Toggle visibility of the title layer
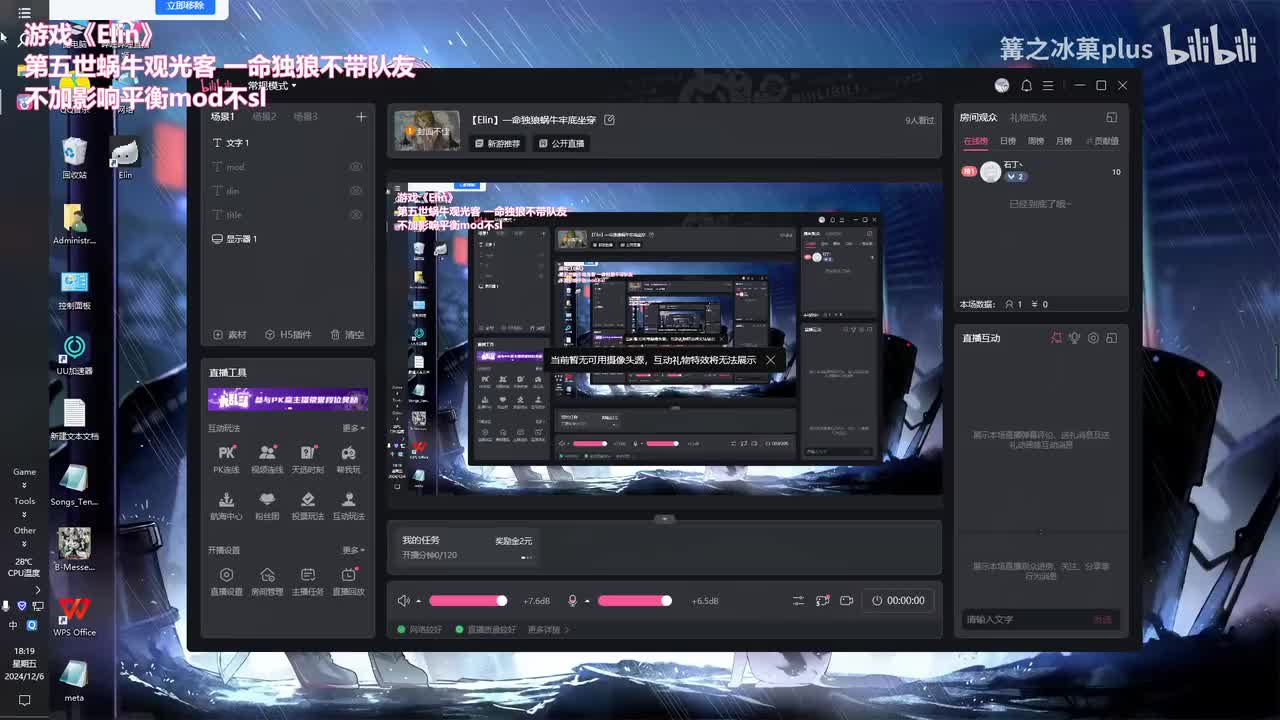The height and width of the screenshot is (720, 1280). click(355, 215)
